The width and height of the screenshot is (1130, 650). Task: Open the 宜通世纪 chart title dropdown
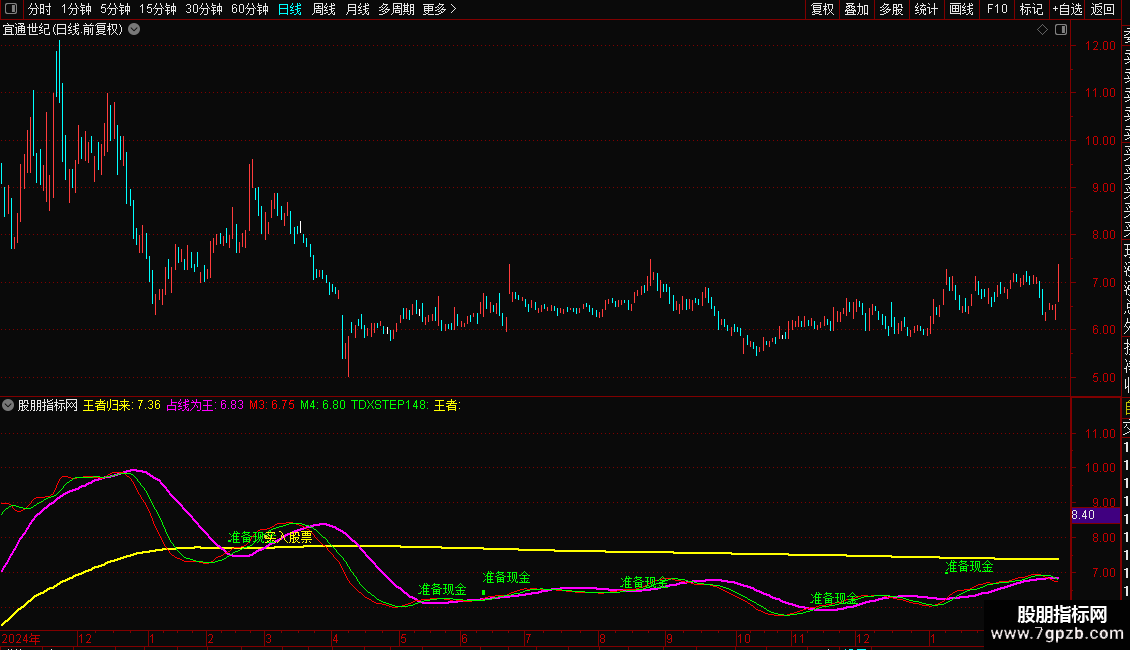[x=134, y=29]
